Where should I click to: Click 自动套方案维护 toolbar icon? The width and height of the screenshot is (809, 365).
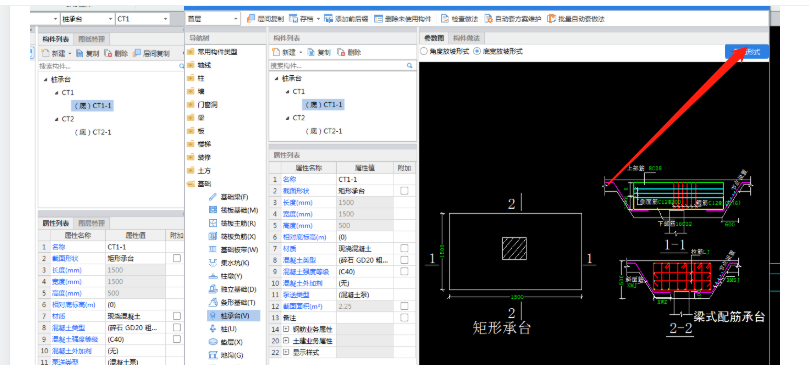[489, 19]
